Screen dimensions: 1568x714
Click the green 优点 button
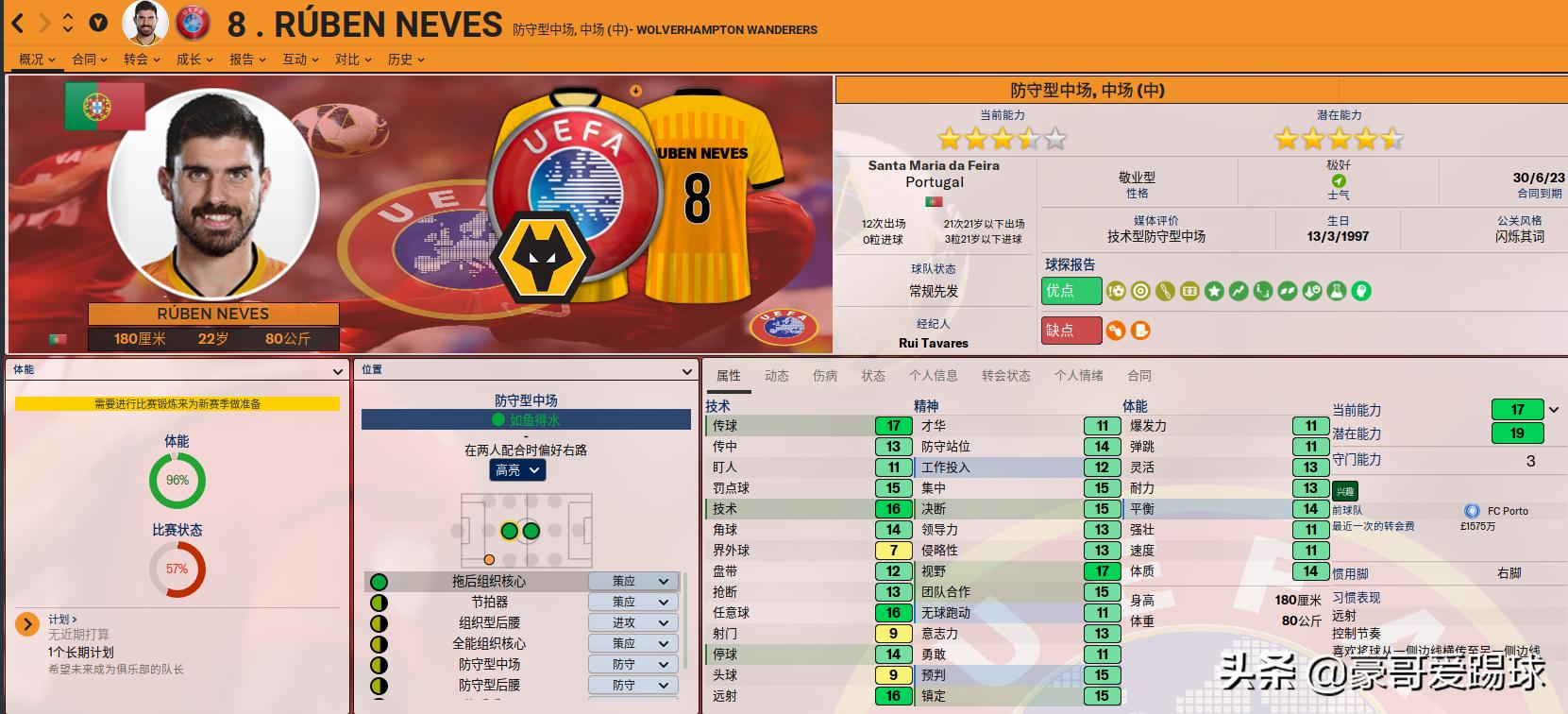[x=1071, y=291]
